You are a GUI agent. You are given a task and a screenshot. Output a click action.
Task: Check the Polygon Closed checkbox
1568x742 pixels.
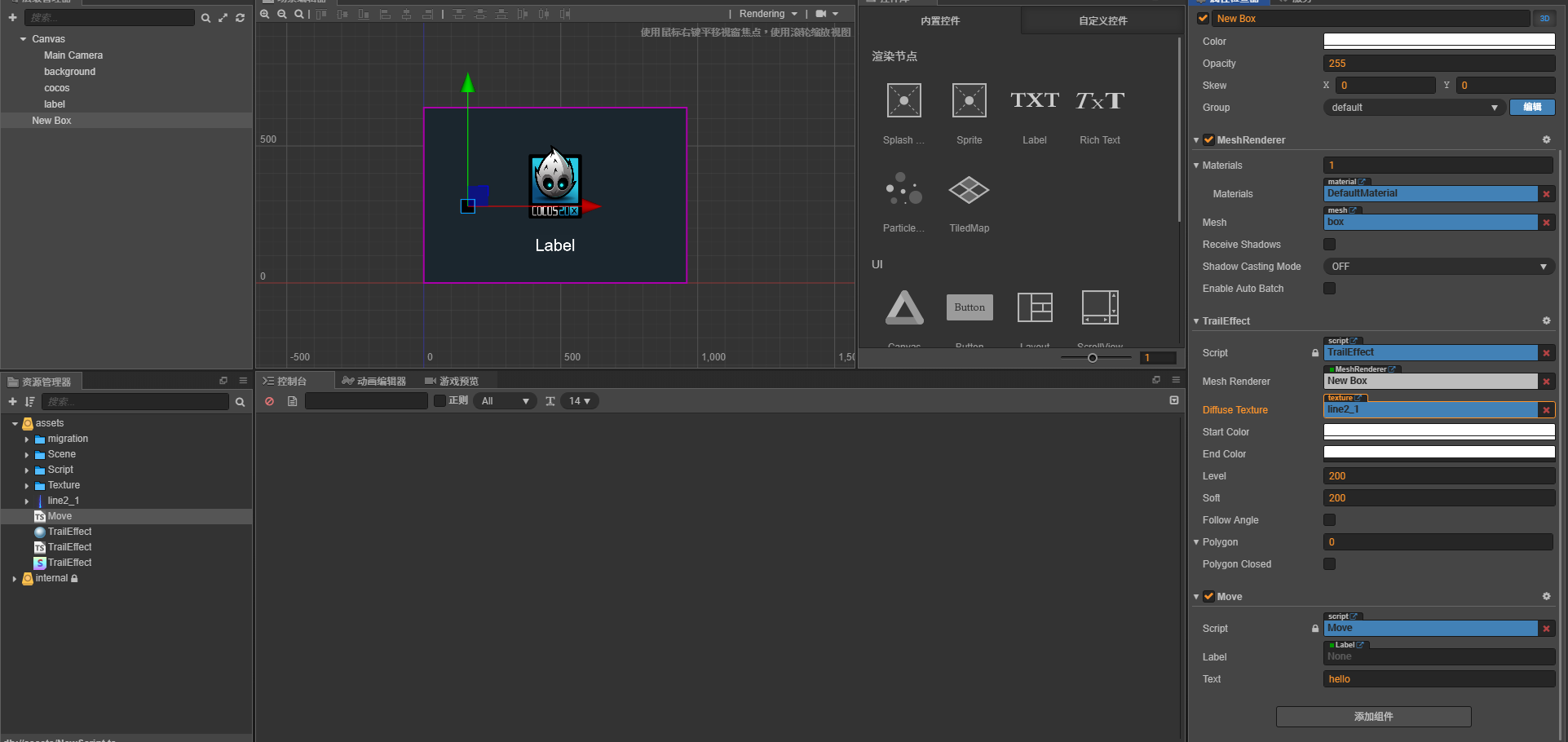point(1329,563)
